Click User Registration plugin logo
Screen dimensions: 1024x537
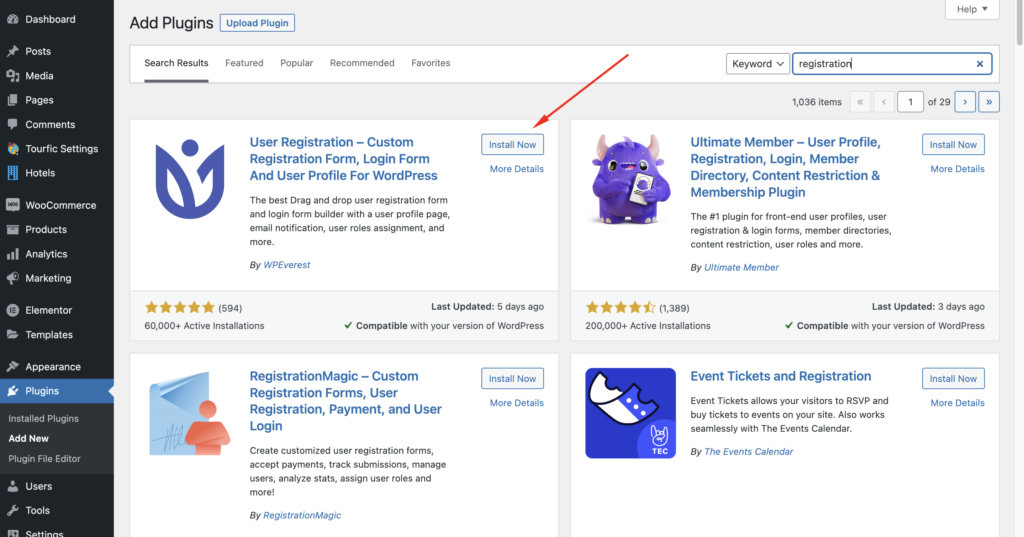pos(190,179)
